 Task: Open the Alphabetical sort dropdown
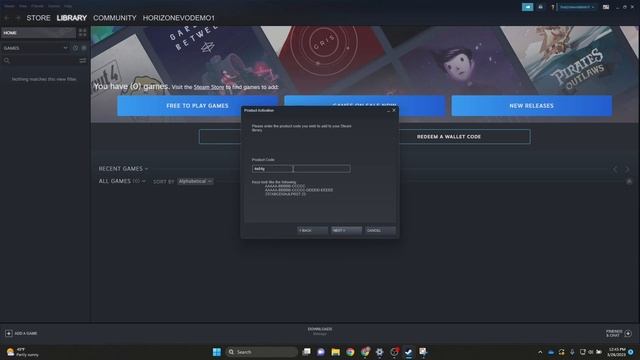[195, 181]
